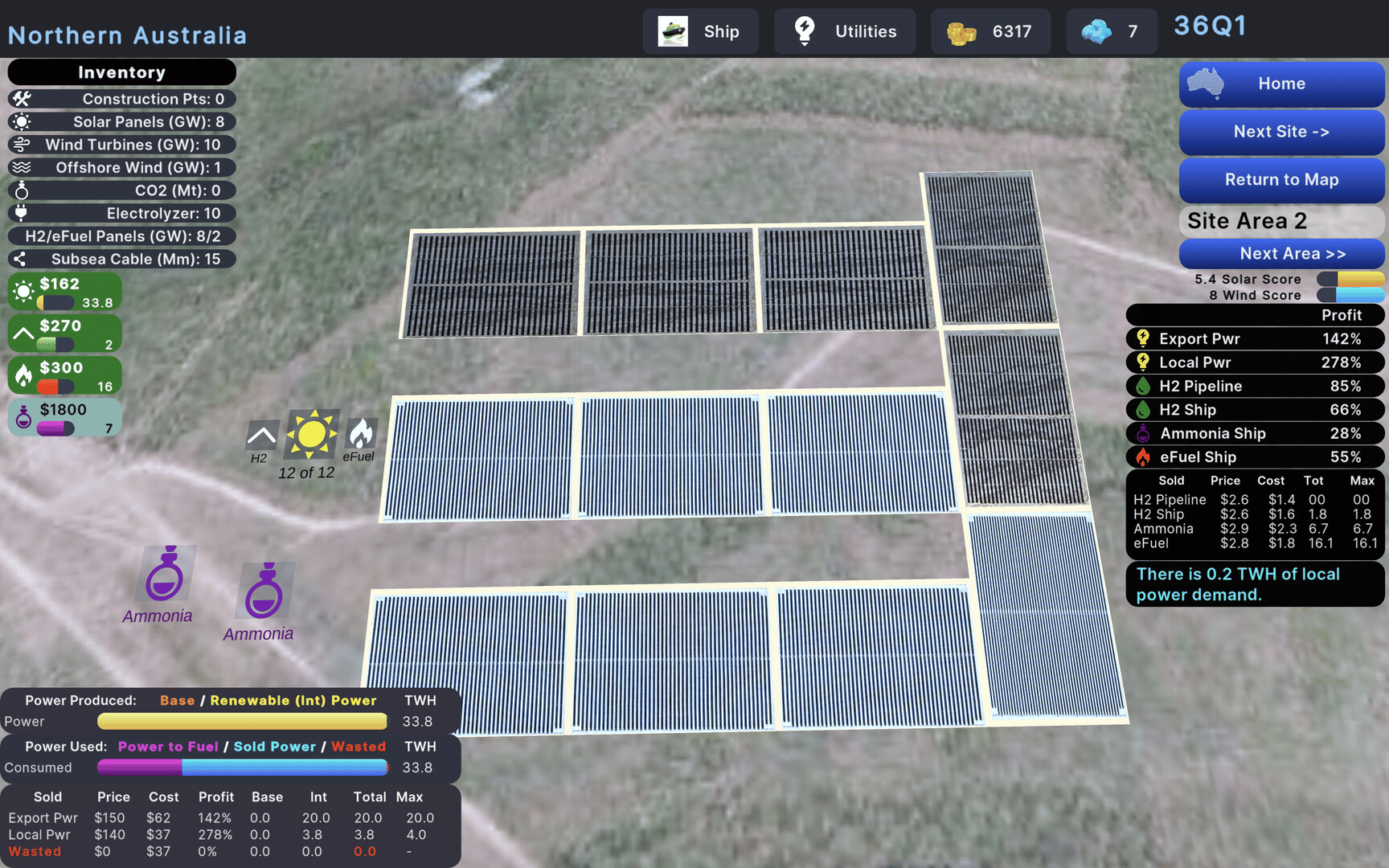This screenshot has width=1389, height=868.
Task: Click Return to Map
Action: point(1280,180)
